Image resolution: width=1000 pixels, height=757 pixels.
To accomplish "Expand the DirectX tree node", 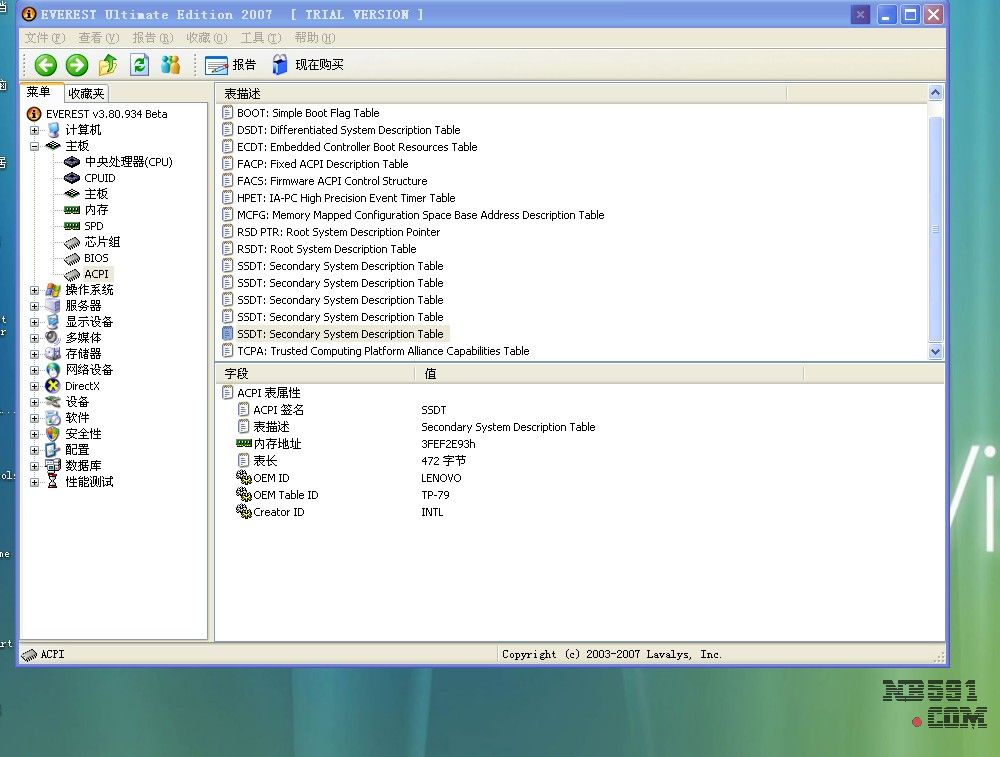I will [35, 386].
